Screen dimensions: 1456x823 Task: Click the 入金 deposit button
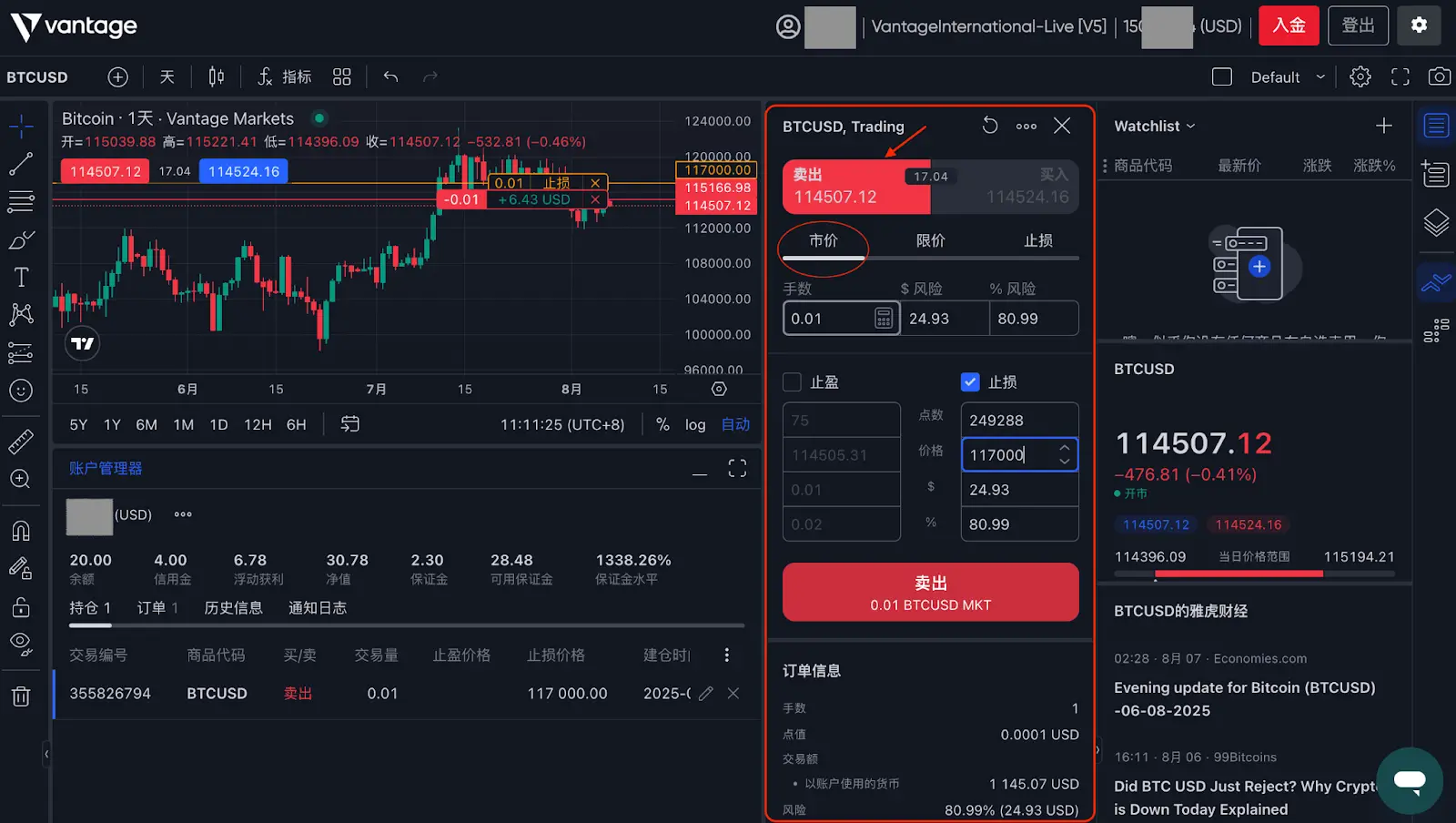1288,25
